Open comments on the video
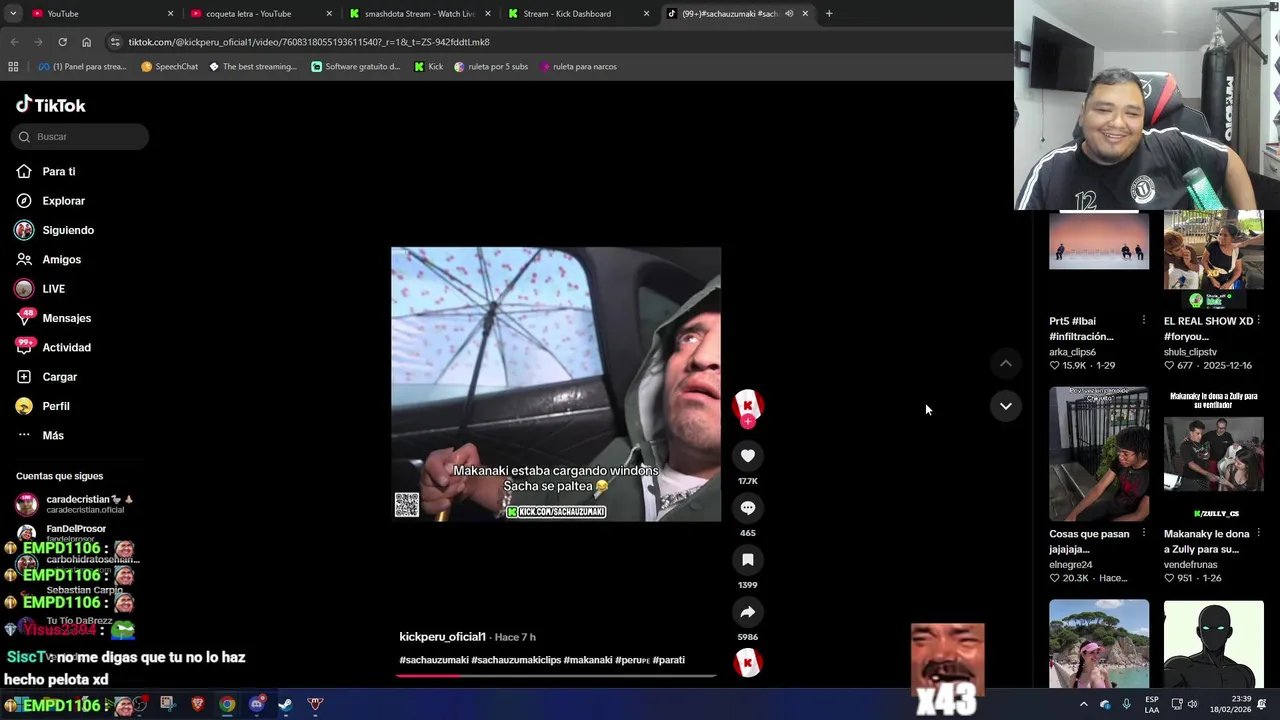Viewport: 1280px width, 720px height. [x=747, y=508]
